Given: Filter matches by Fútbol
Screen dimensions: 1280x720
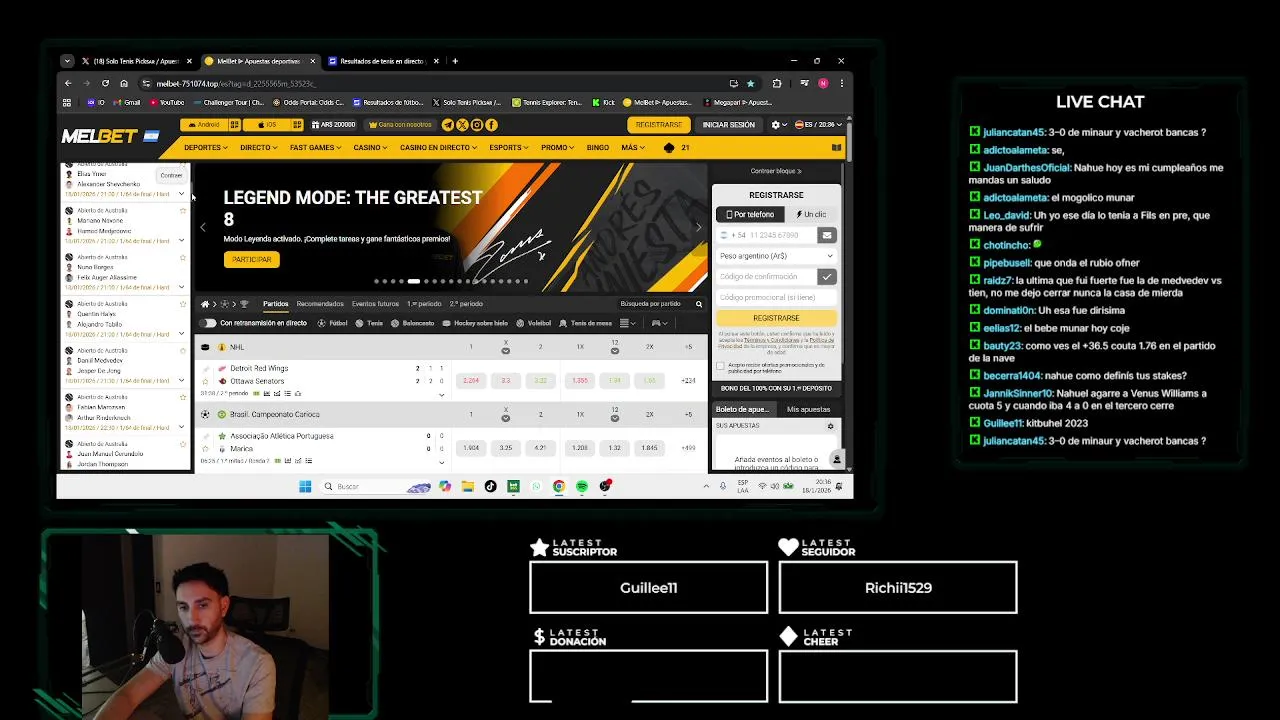Looking at the screenshot, I should (332, 323).
